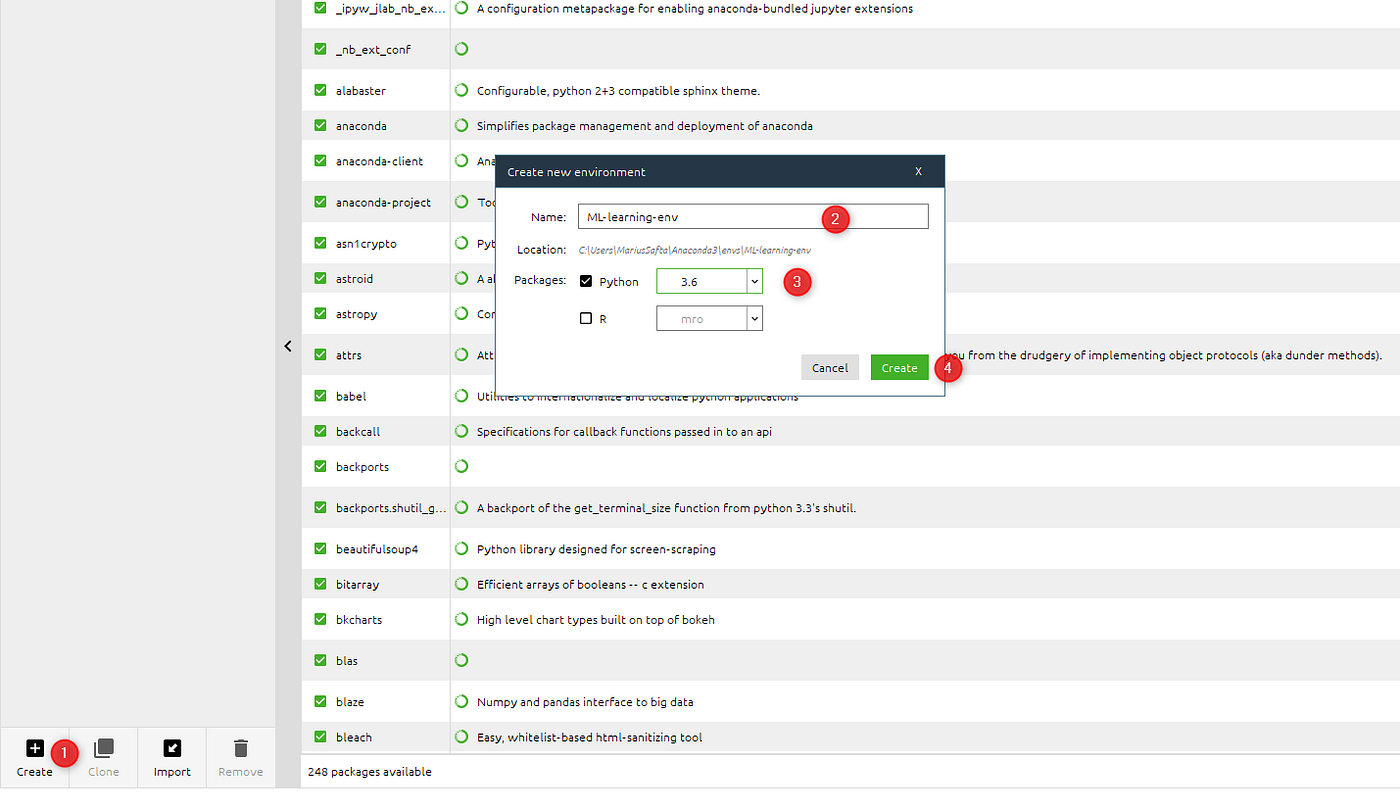Uncheck the bkcharts package
1400x800 pixels.
pos(319,619)
